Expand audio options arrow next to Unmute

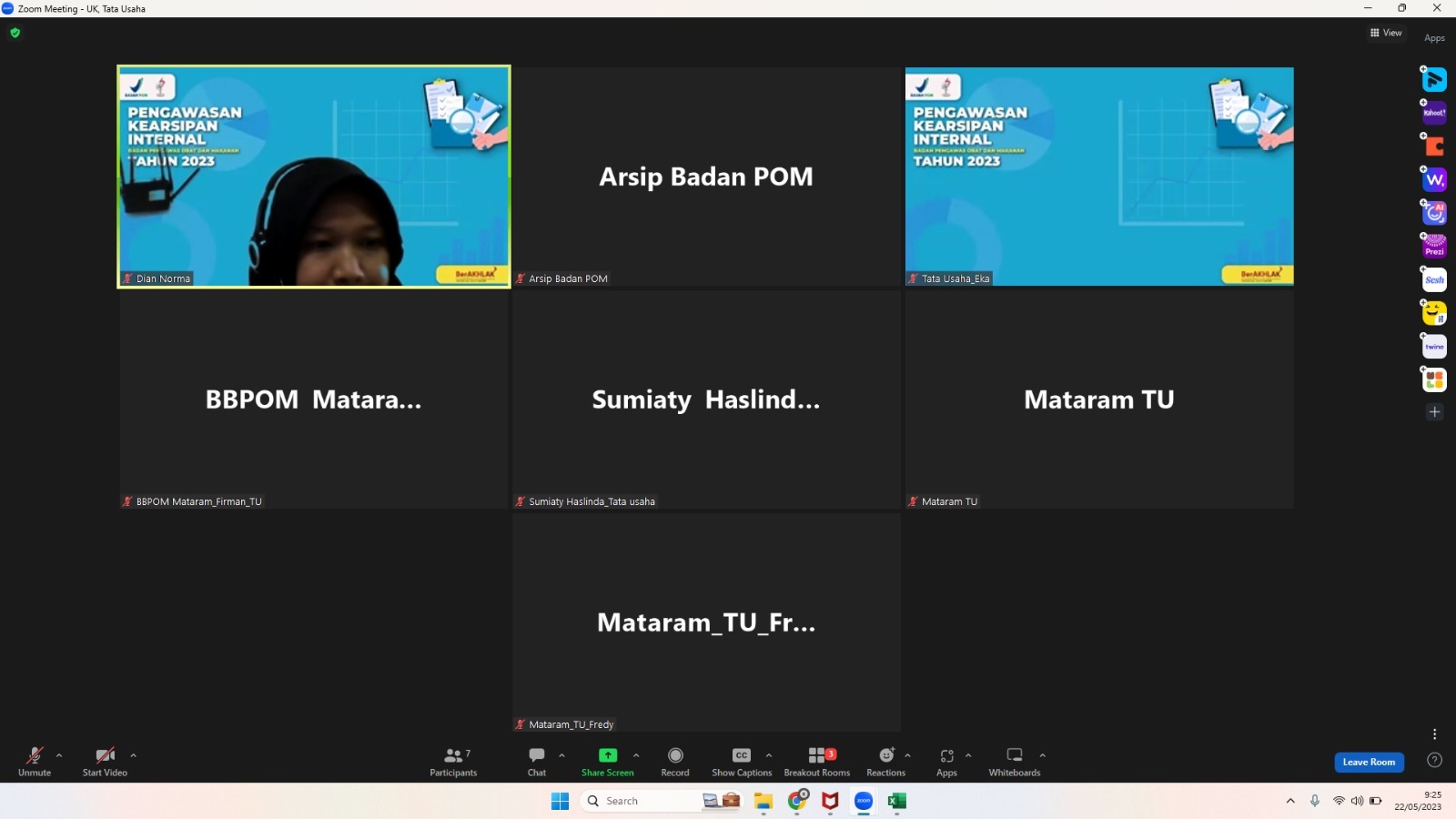[x=59, y=755]
